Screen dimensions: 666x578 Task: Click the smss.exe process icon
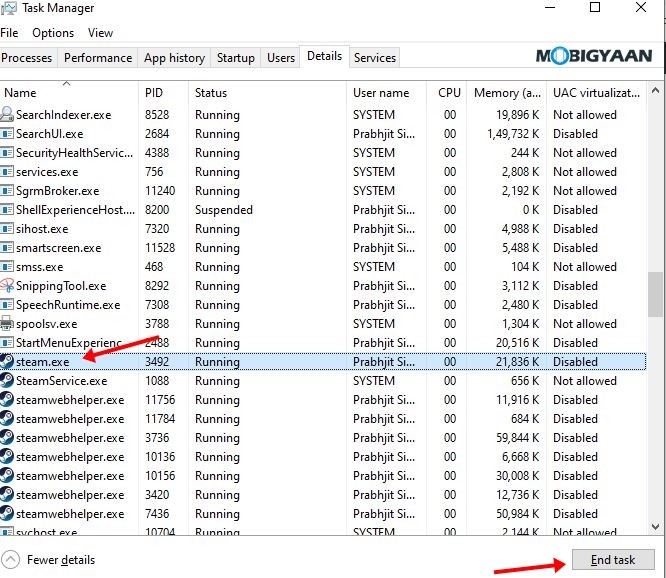coord(7,267)
